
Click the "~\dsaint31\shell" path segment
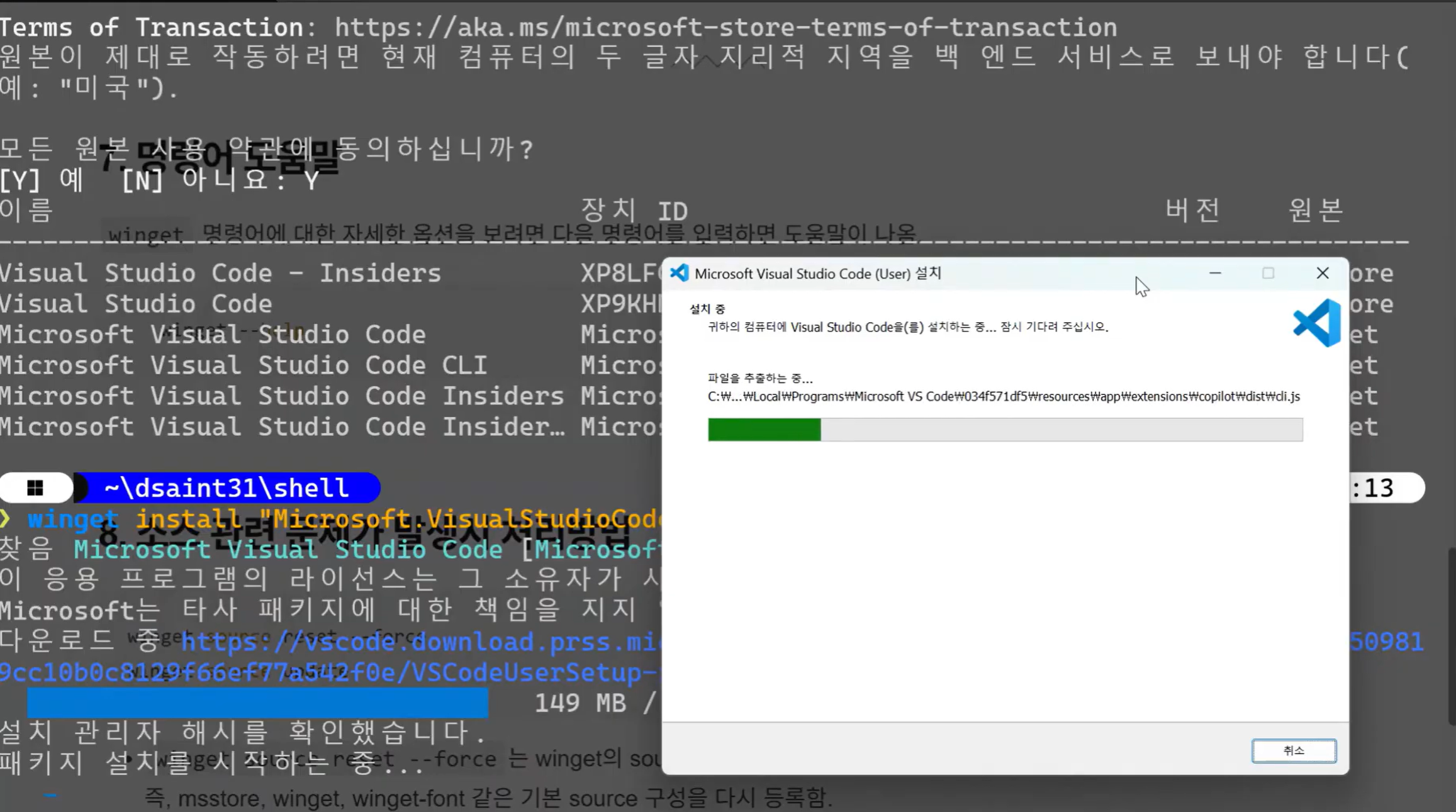[227, 488]
